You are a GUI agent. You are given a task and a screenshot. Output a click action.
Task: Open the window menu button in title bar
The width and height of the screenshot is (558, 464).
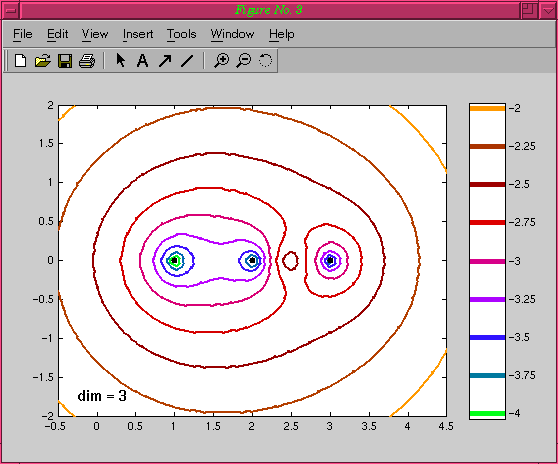tap(11, 10)
